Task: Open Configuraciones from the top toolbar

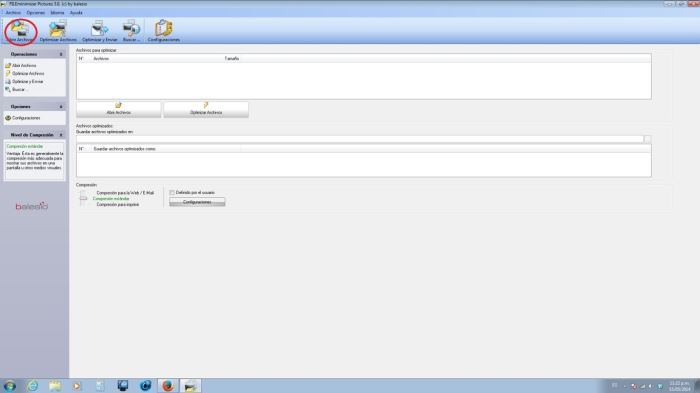Action: tap(164, 31)
